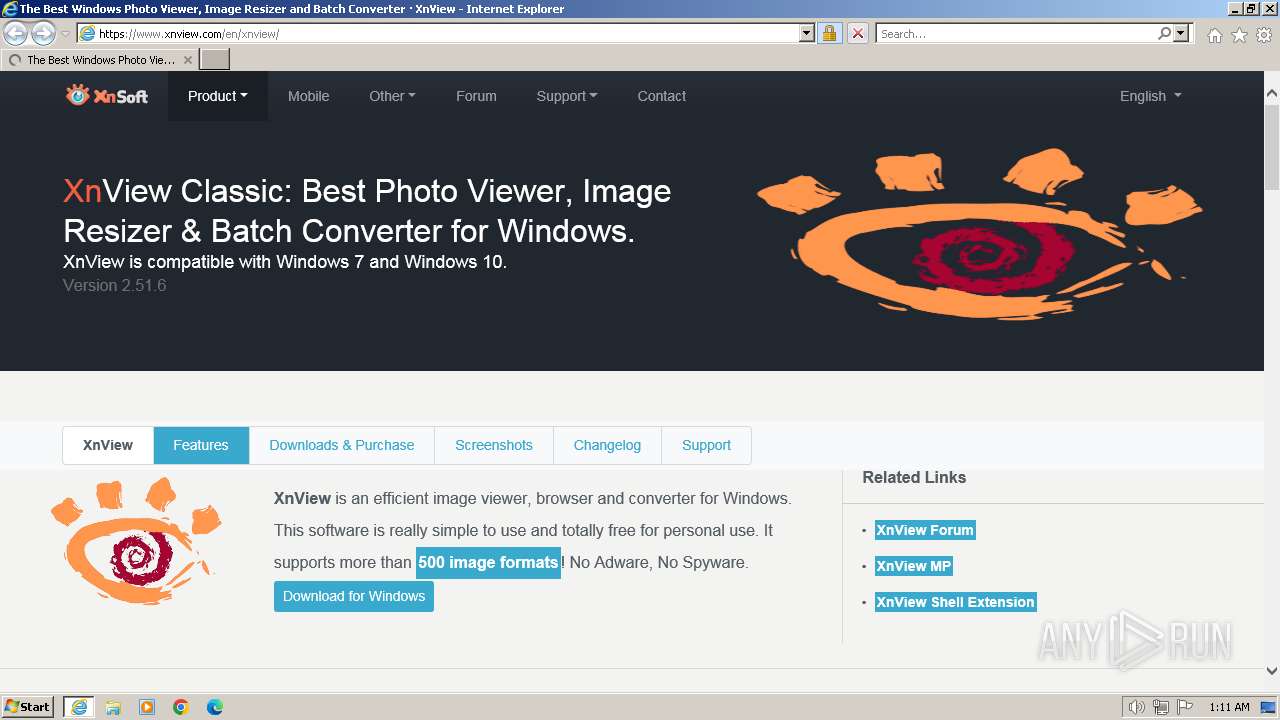Open the search provider dropdown arrow
This screenshot has width=1280, height=720.
pos(1181,33)
